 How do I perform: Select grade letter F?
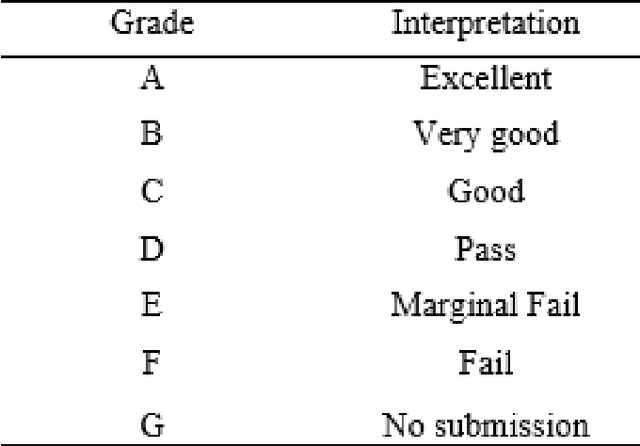point(151,362)
